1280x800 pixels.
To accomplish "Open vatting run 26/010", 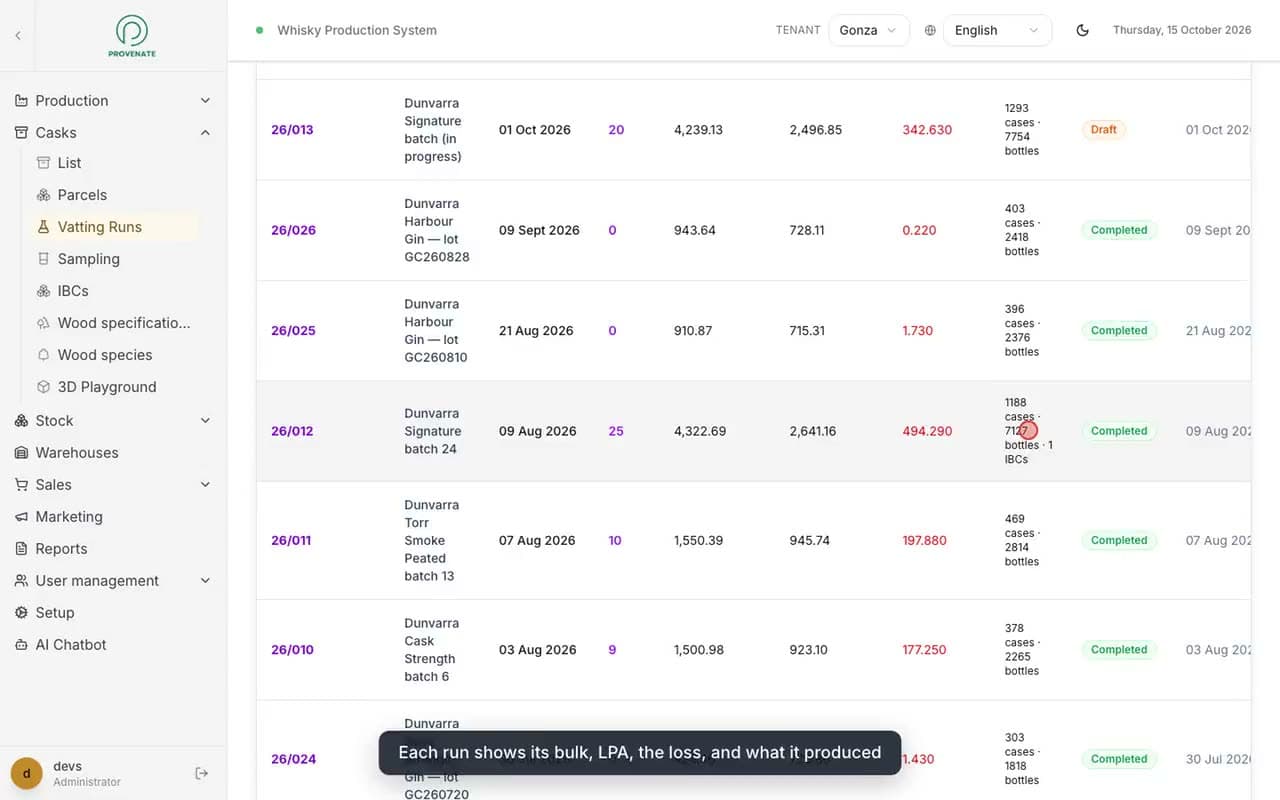I will pos(292,650).
